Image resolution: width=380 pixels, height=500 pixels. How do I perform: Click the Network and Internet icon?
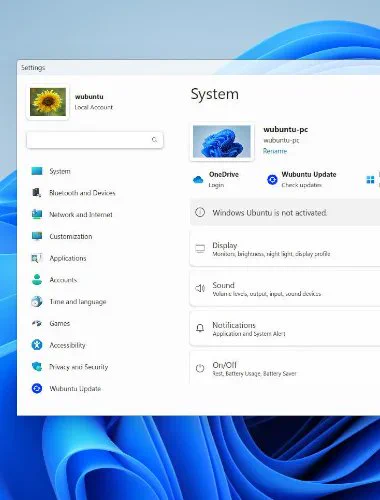[x=37, y=214]
